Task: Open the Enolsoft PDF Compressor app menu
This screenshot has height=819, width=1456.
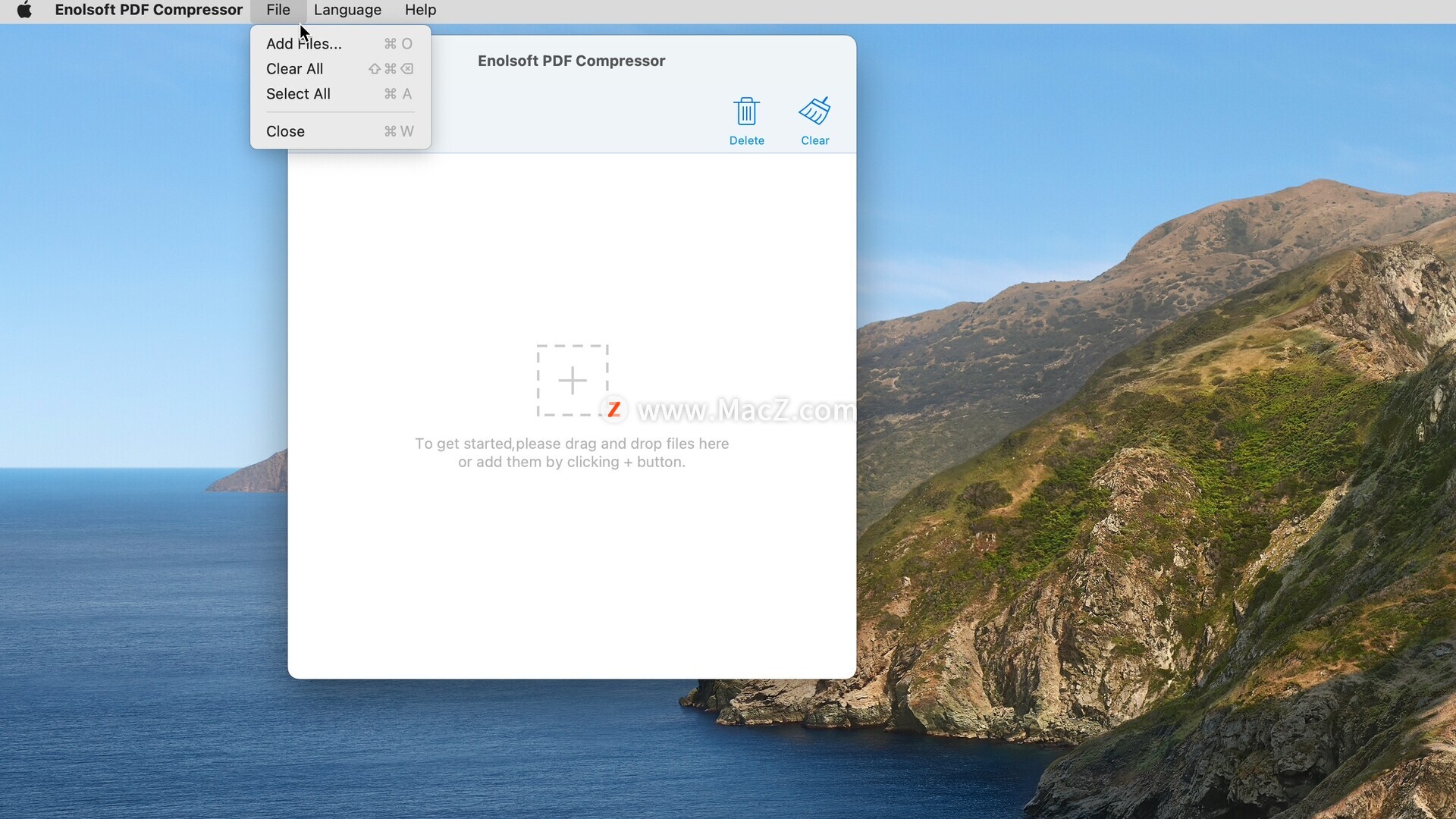Action: 149,10
